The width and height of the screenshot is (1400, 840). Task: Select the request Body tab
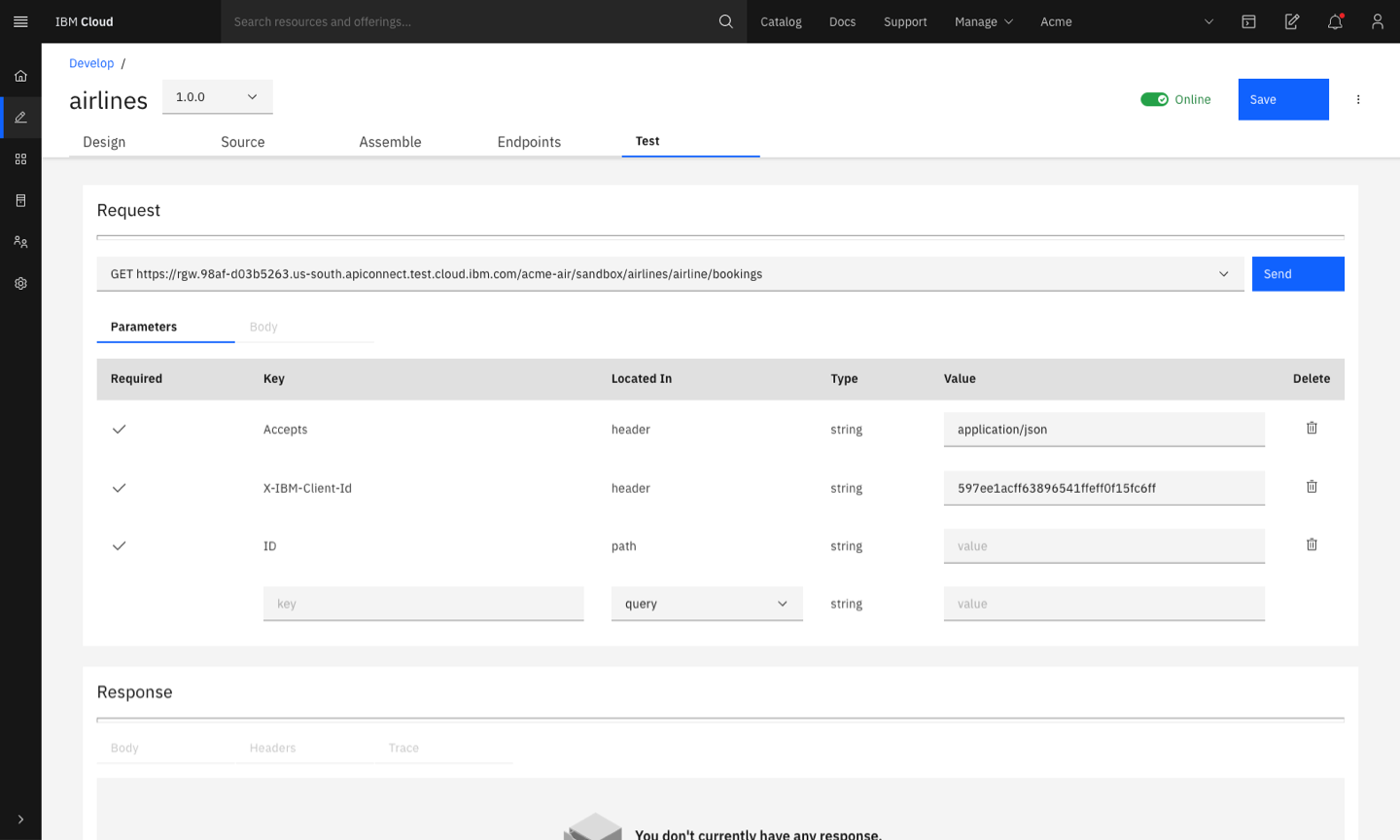coord(304,327)
